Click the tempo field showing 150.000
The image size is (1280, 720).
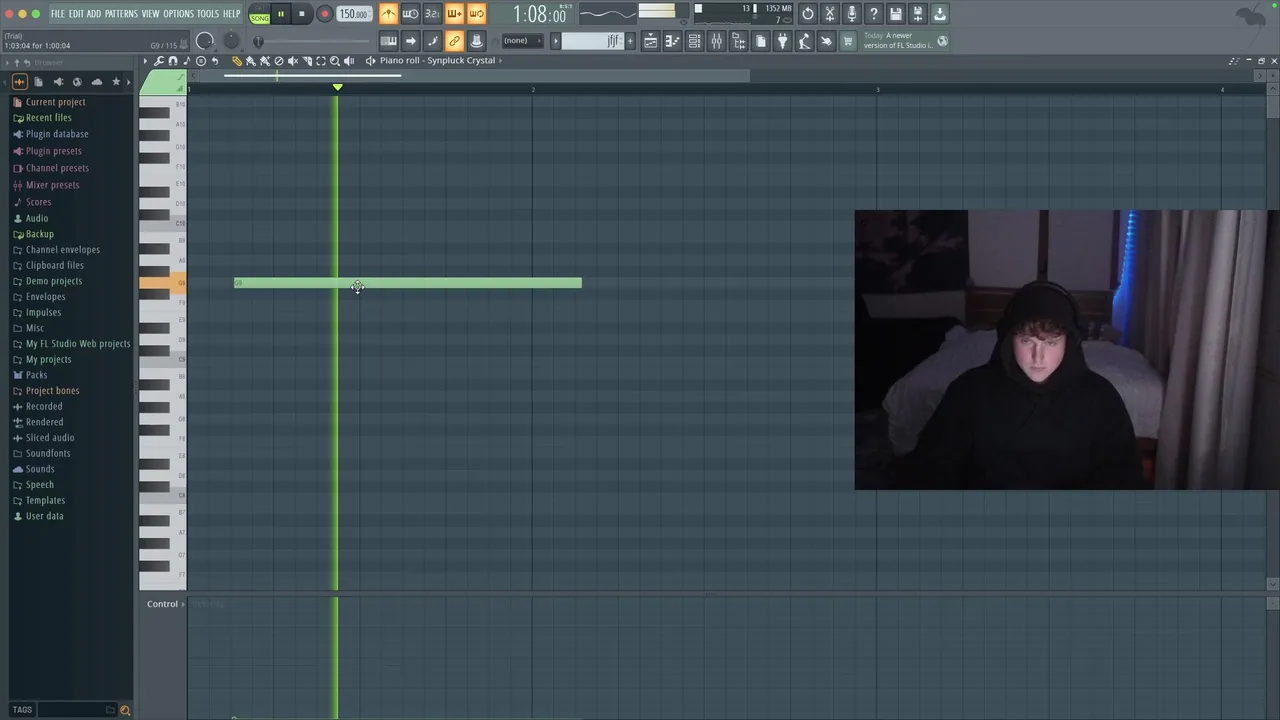[352, 14]
